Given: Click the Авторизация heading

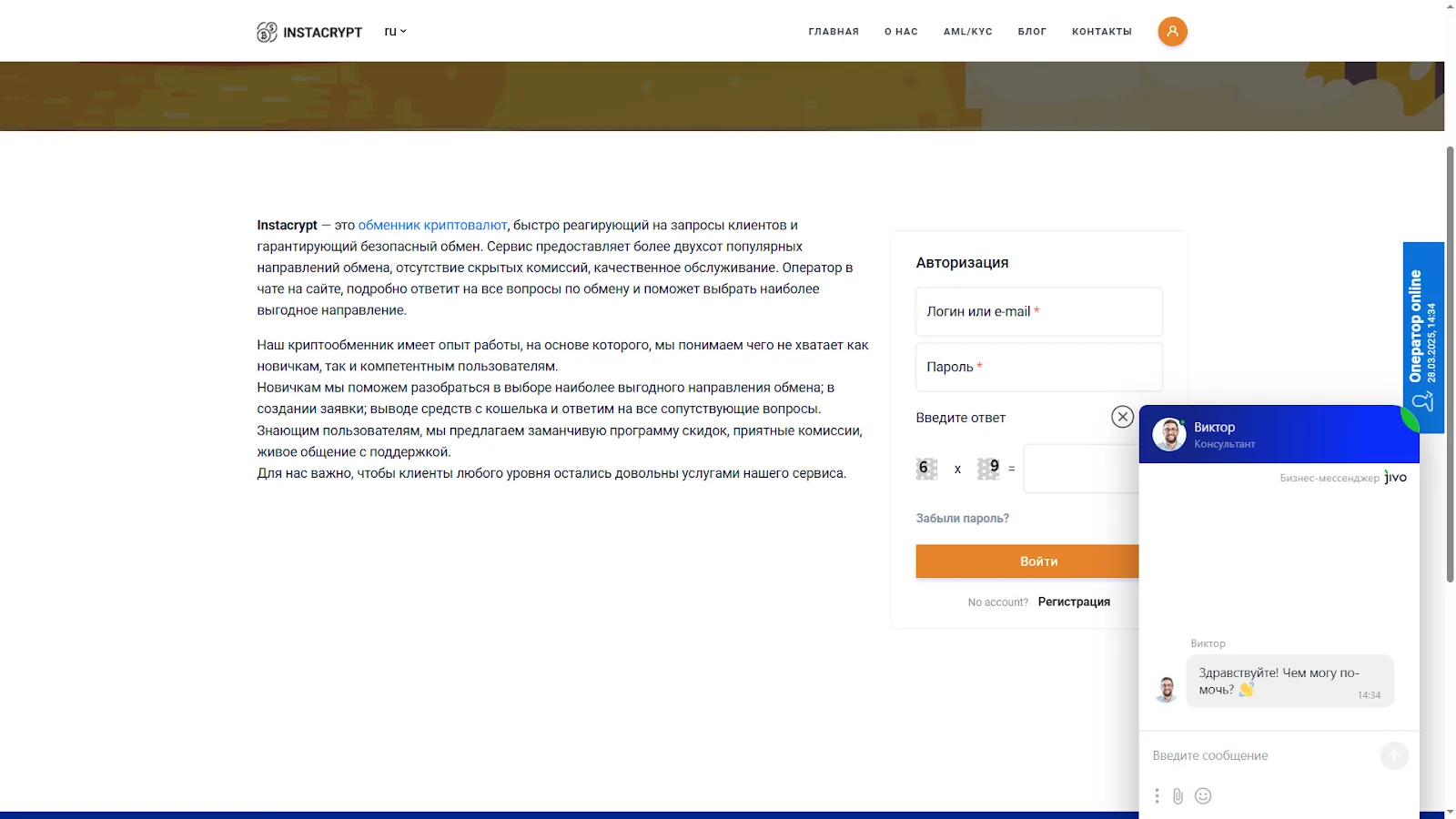Looking at the screenshot, I should (962, 262).
